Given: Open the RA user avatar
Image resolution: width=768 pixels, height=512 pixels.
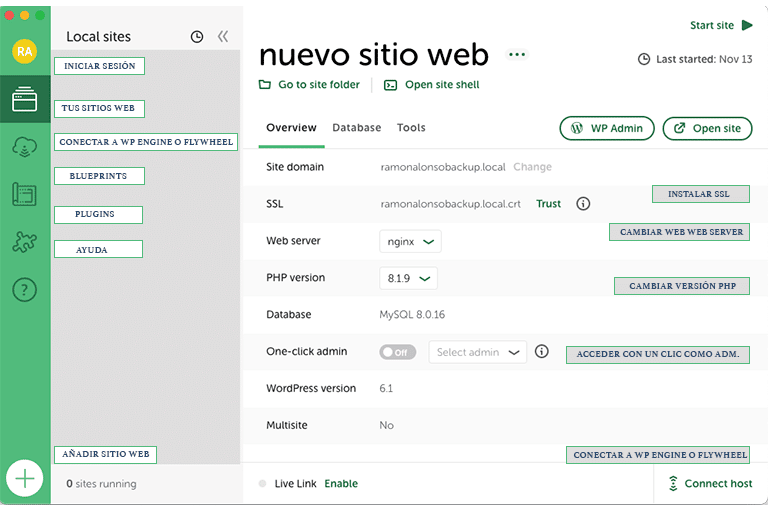Looking at the screenshot, I should coord(24,51).
